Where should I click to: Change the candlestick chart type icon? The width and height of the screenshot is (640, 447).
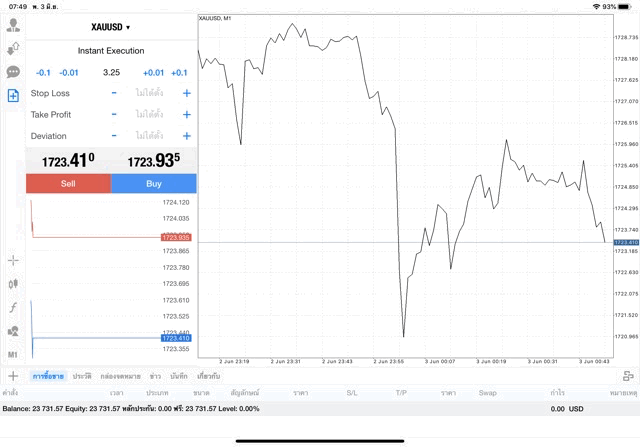point(13,283)
